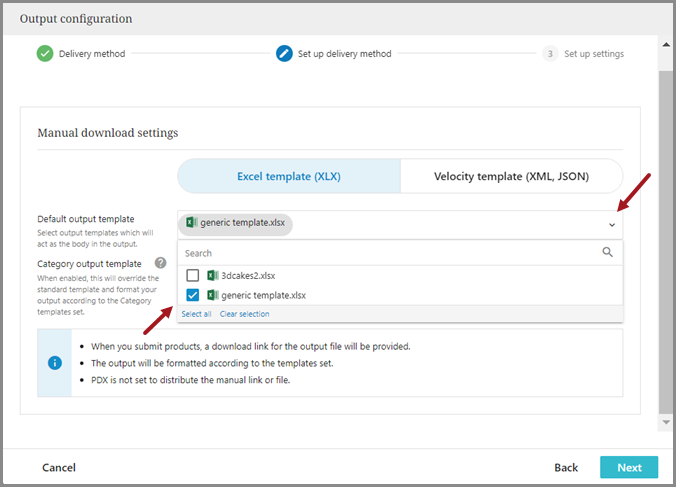The width and height of the screenshot is (676, 487).
Task: Click in the template Search field
Action: (x=390, y=253)
